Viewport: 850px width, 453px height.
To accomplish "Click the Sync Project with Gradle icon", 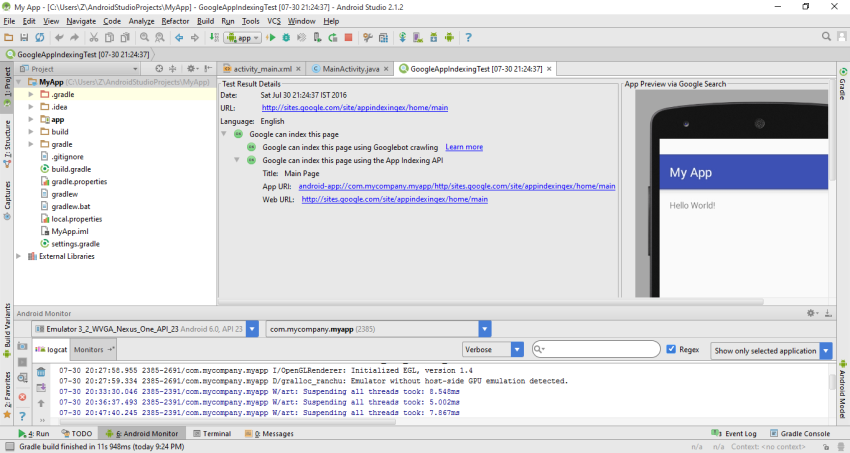I will (x=402, y=37).
